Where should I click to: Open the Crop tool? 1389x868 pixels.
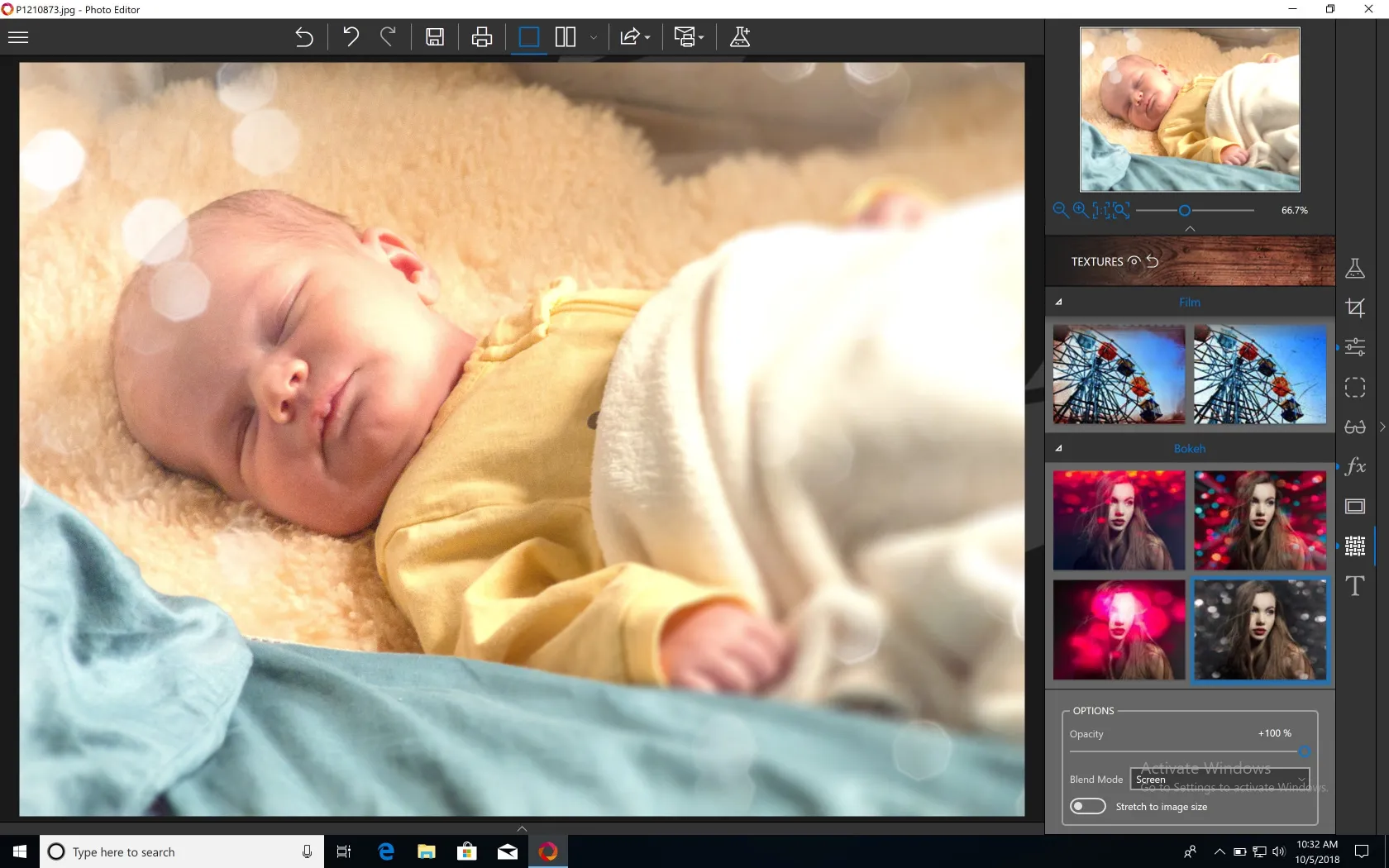pyautogui.click(x=1355, y=308)
